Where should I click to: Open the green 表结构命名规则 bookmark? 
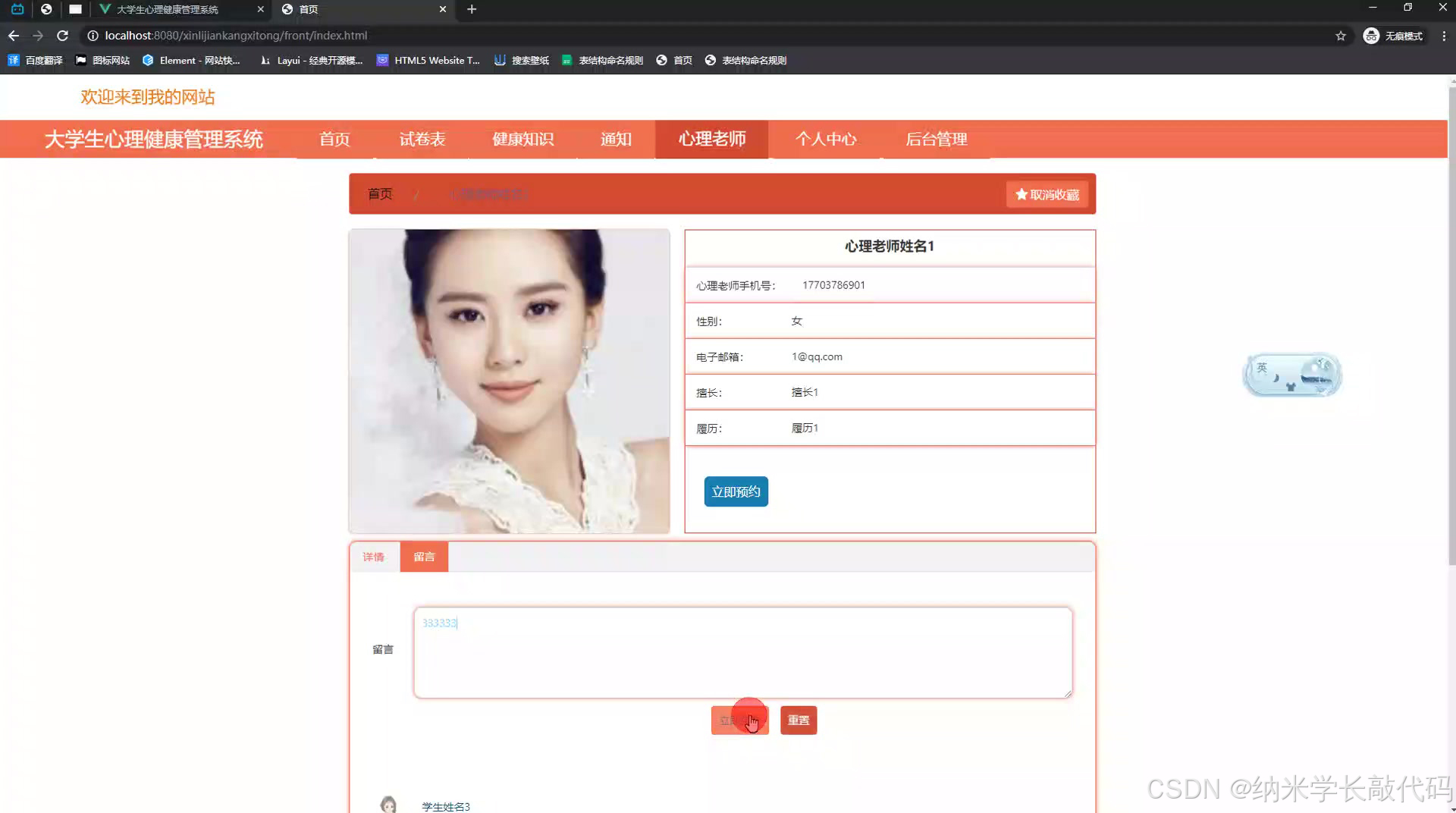point(603,60)
